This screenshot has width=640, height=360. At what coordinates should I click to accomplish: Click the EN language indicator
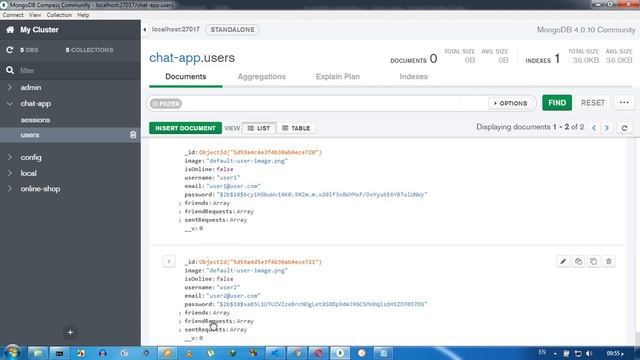tap(542, 352)
